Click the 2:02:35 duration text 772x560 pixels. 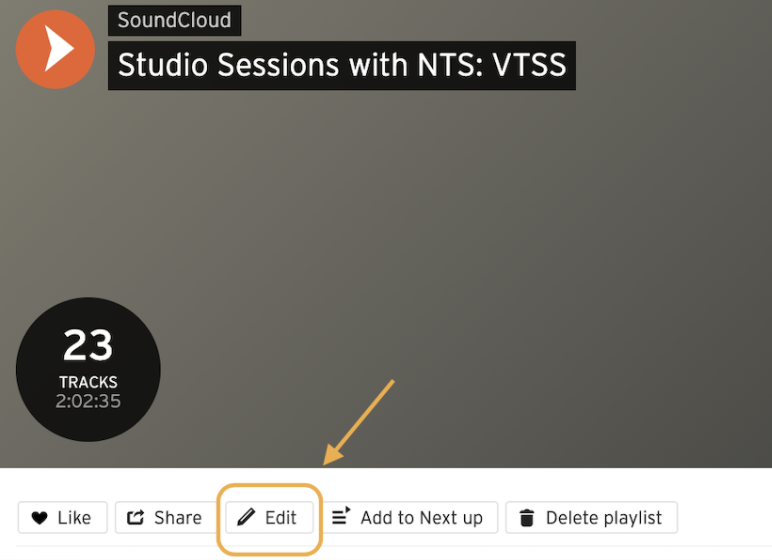click(x=88, y=401)
